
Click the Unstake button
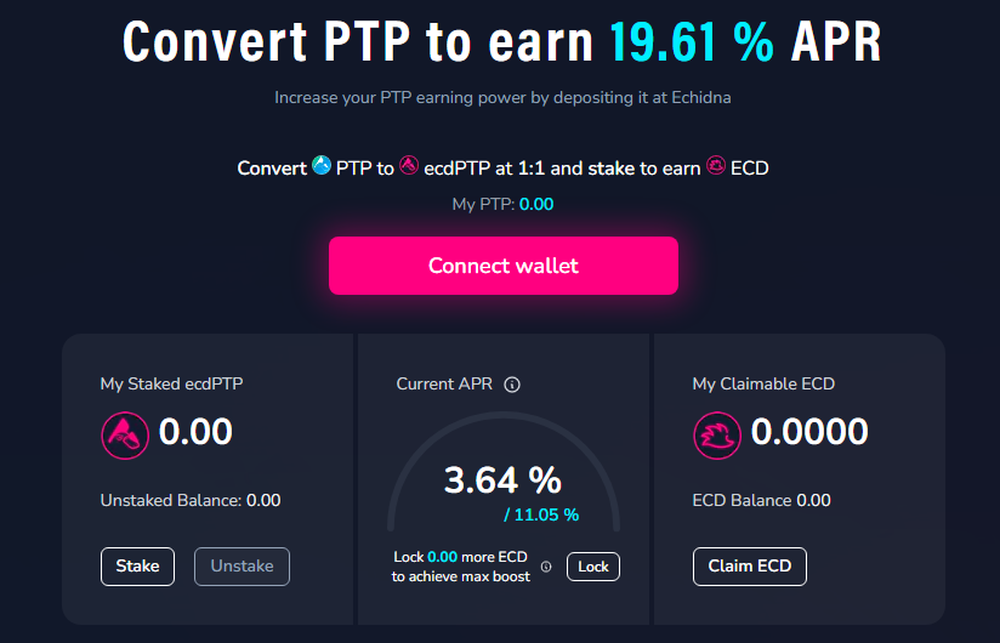point(242,566)
